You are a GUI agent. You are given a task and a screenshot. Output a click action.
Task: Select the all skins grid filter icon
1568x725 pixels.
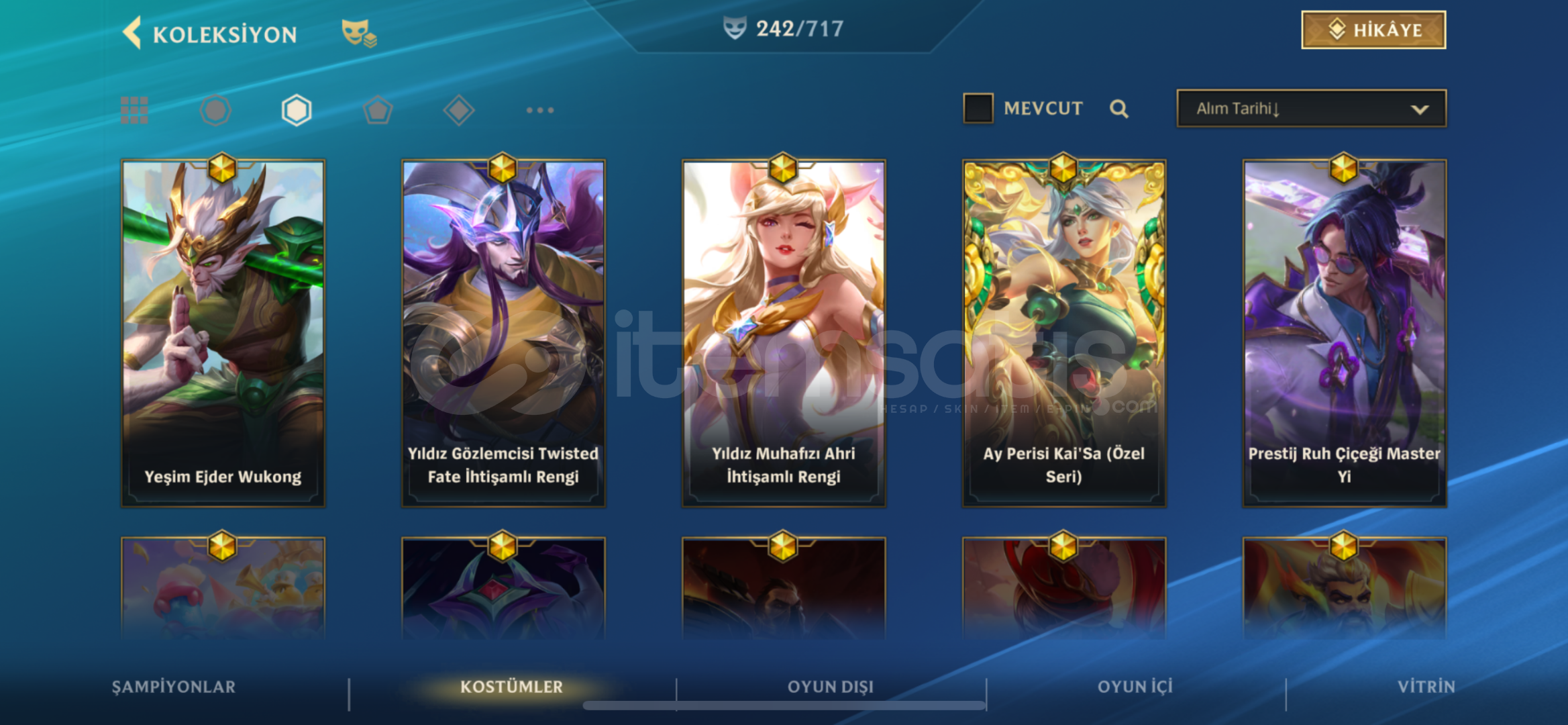click(134, 110)
